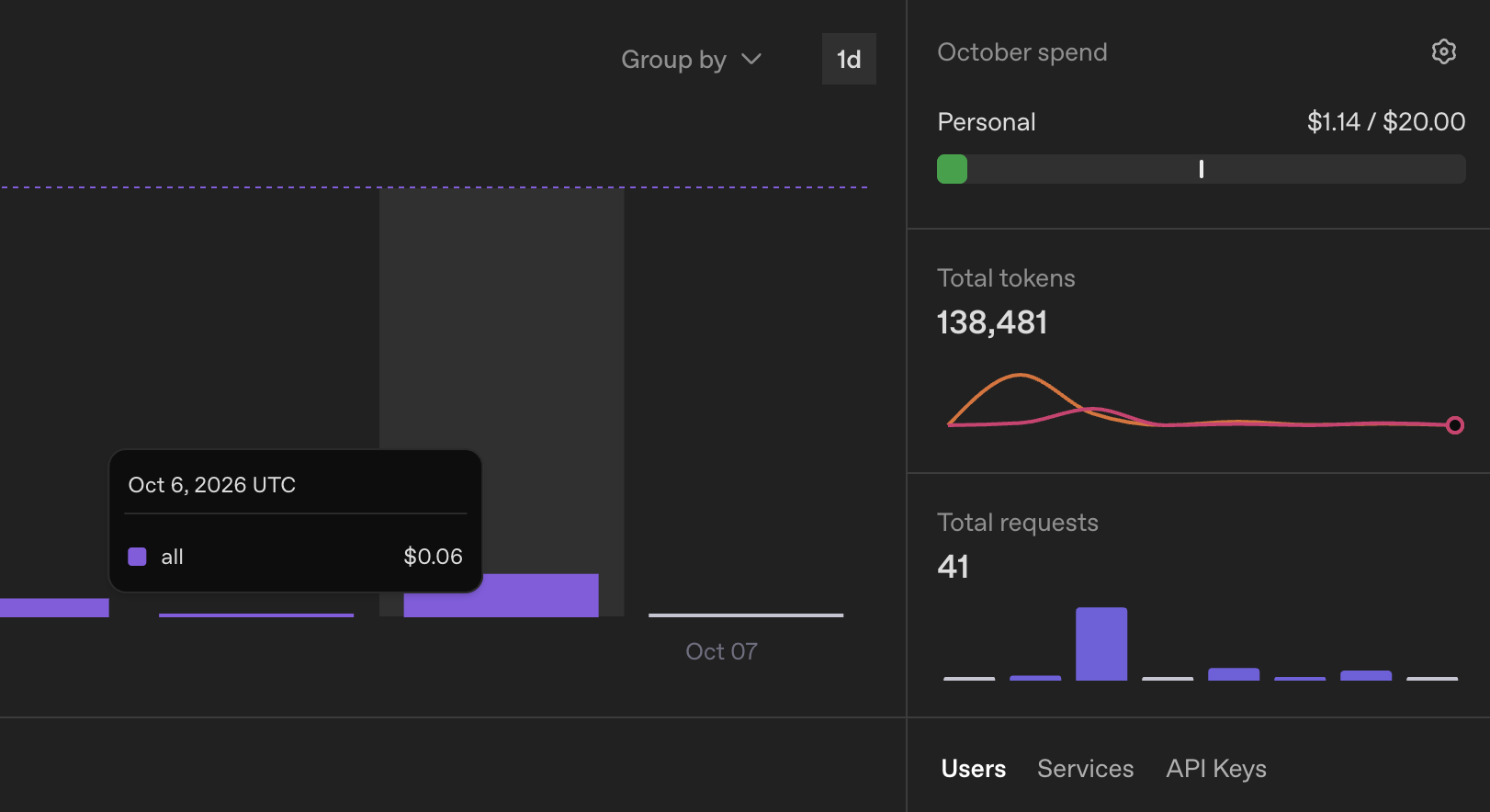This screenshot has width=1490, height=812.
Task: Expand the Group by dropdown
Action: point(692,60)
